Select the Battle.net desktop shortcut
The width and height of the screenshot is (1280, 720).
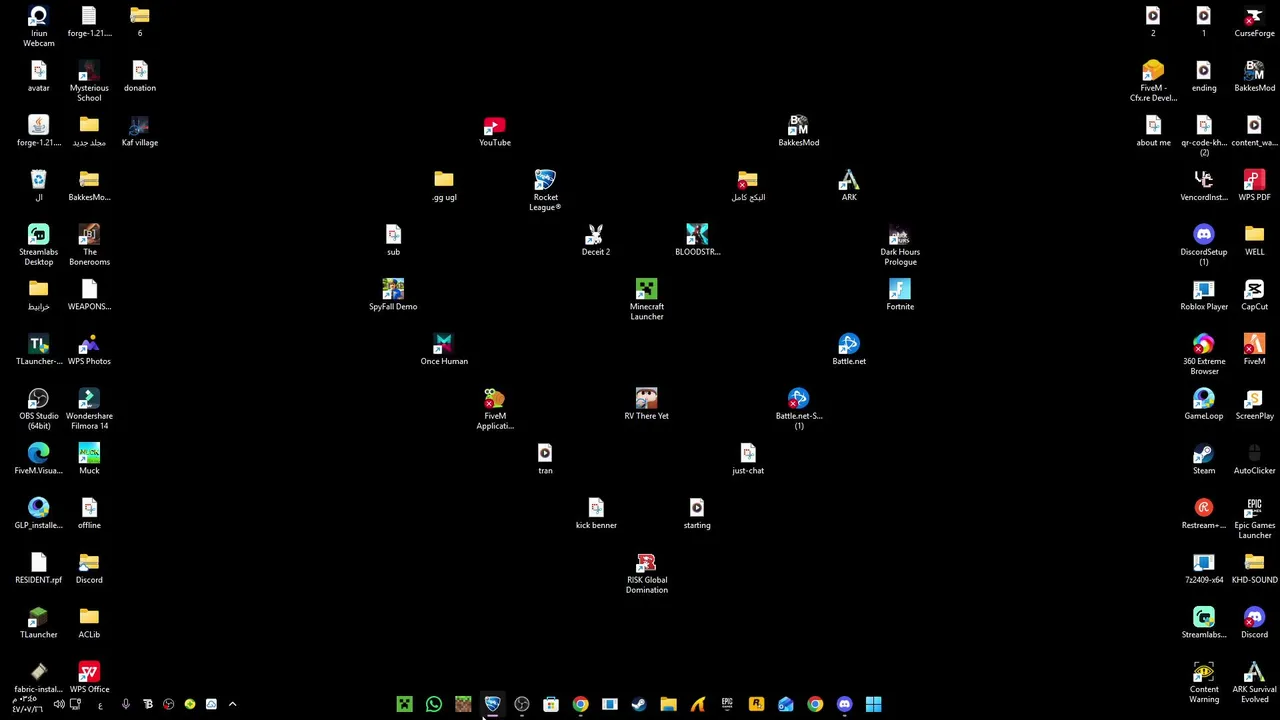[848, 350]
